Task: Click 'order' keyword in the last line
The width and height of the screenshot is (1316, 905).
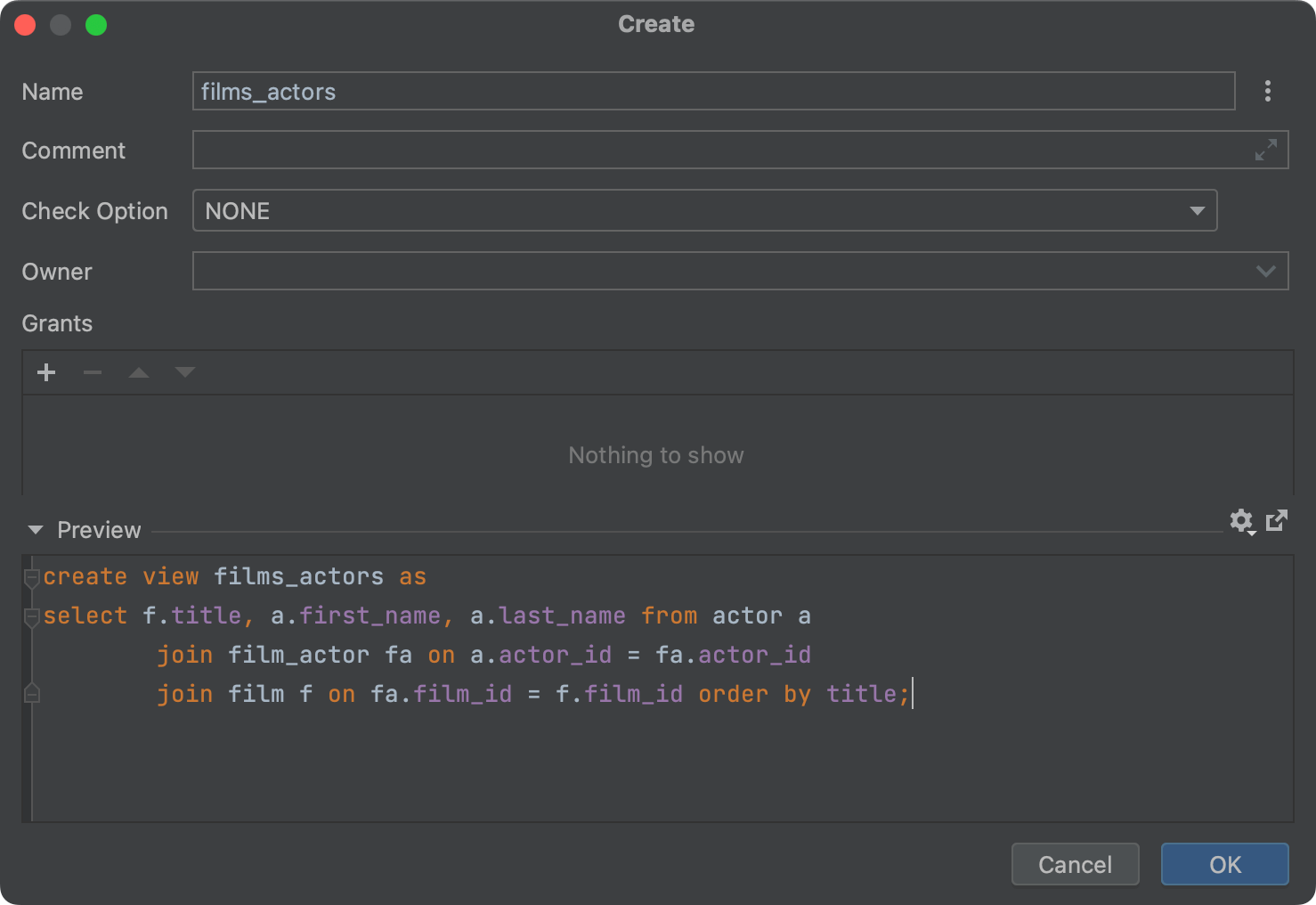Action: click(x=734, y=694)
